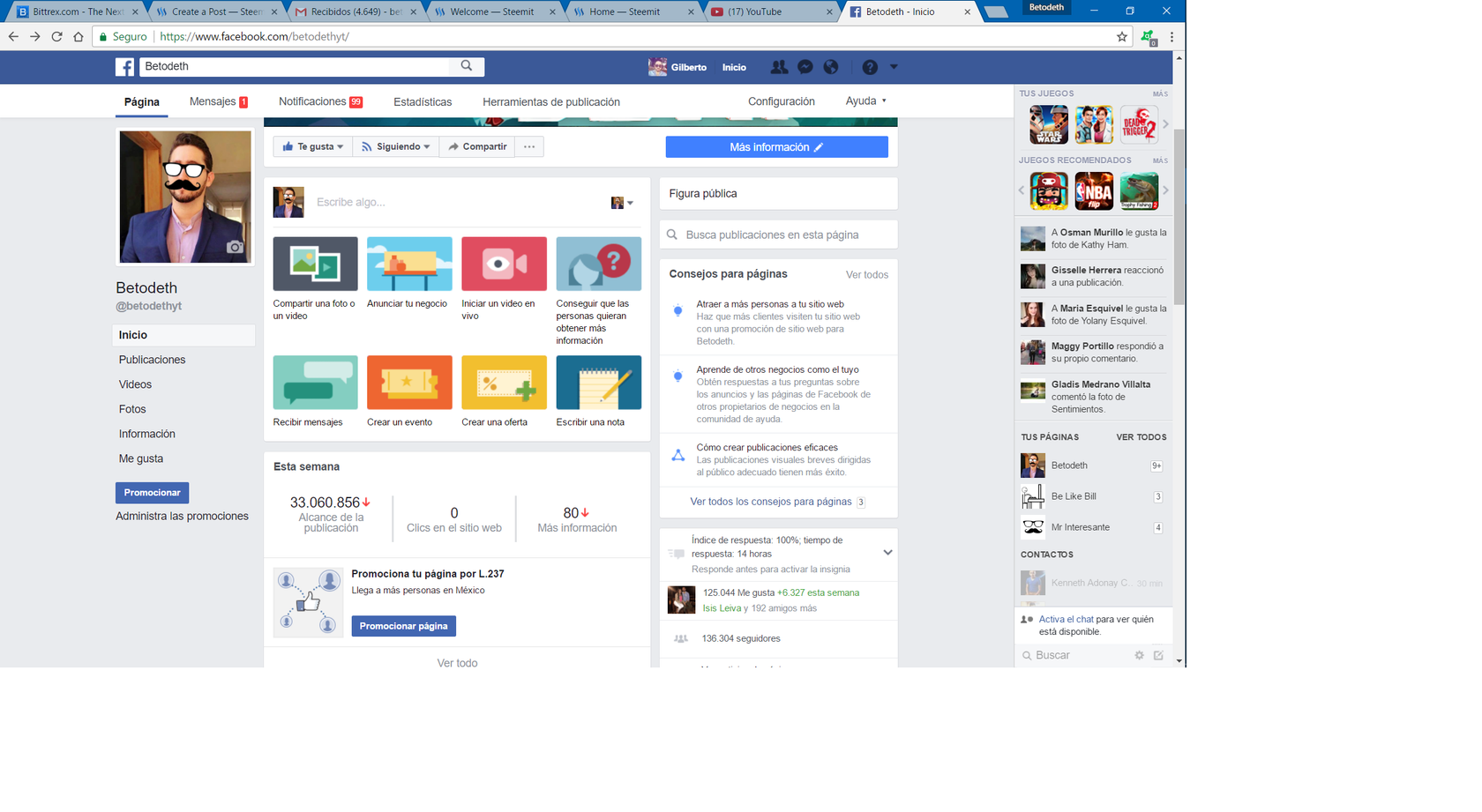Click the new message compose icon in chat
This screenshot has width=1482, height=812.
point(1158,655)
